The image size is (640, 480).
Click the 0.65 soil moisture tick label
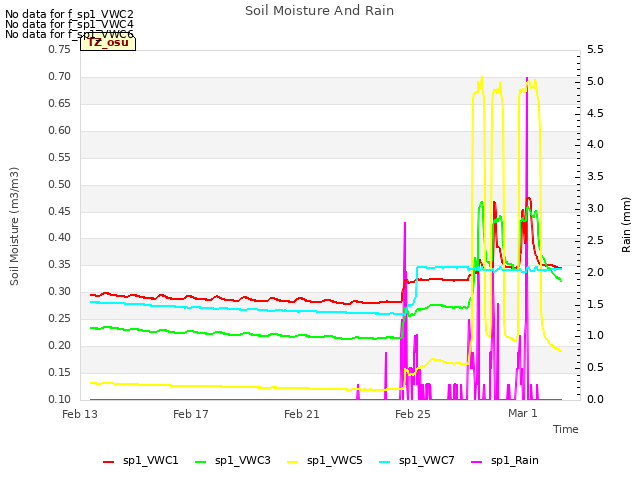coord(60,104)
